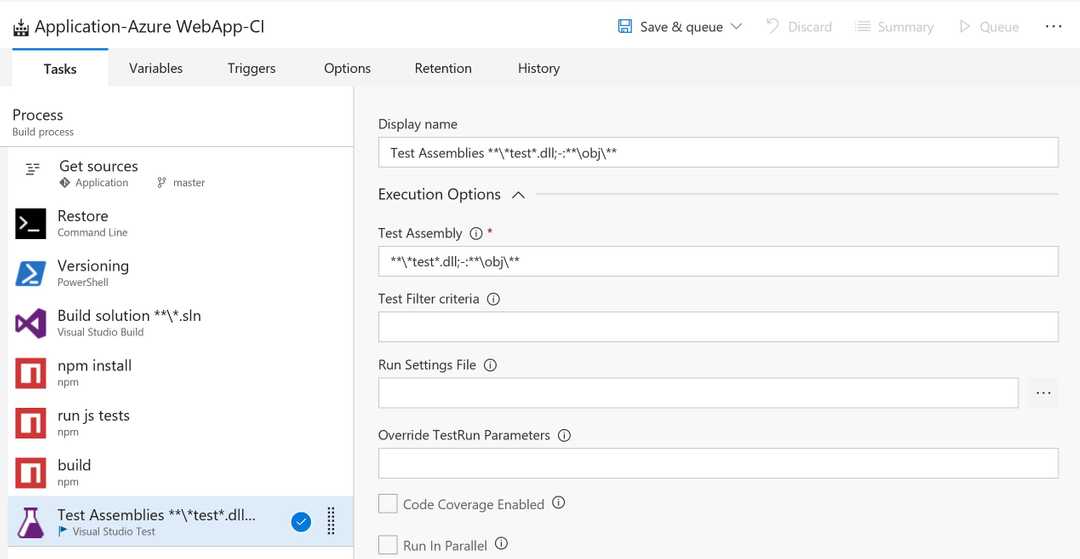Select the Get sources step
The width and height of the screenshot is (1080, 559).
[x=98, y=173]
